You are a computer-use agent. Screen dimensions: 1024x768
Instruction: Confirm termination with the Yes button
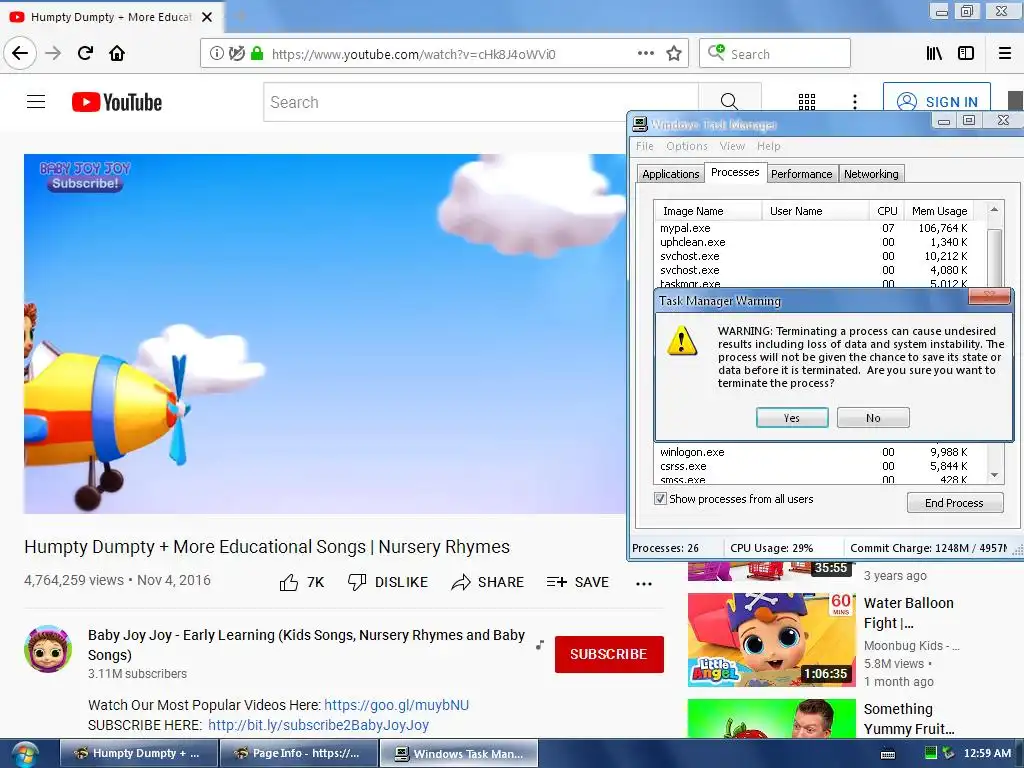point(792,418)
